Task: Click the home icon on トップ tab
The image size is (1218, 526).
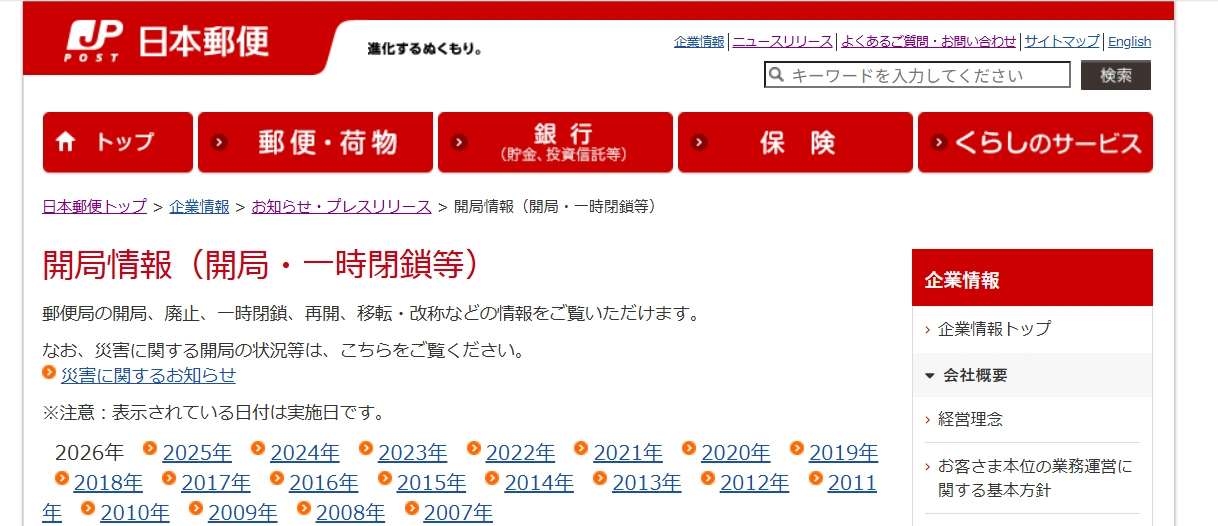Action: pyautogui.click(x=66, y=142)
